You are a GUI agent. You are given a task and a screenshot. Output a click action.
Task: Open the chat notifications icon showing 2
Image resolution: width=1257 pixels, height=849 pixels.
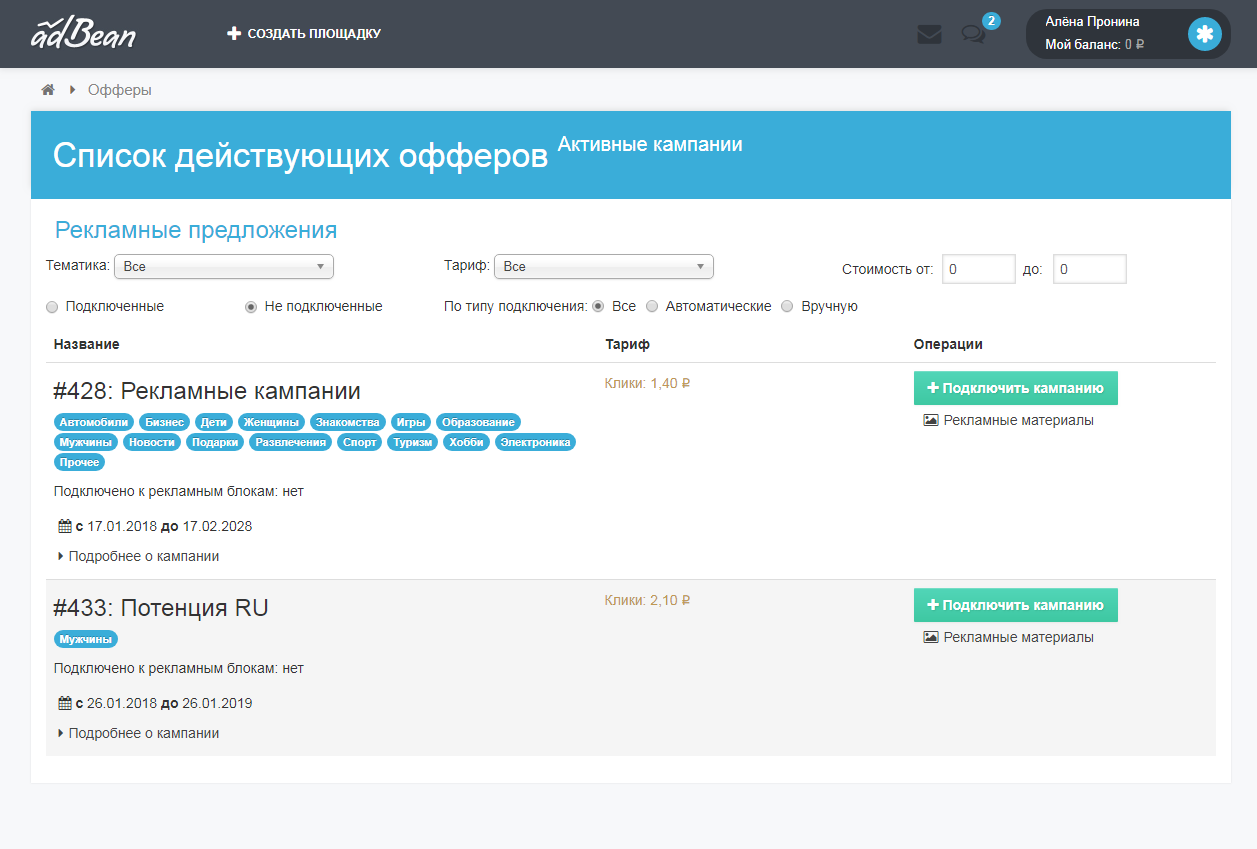coord(973,34)
